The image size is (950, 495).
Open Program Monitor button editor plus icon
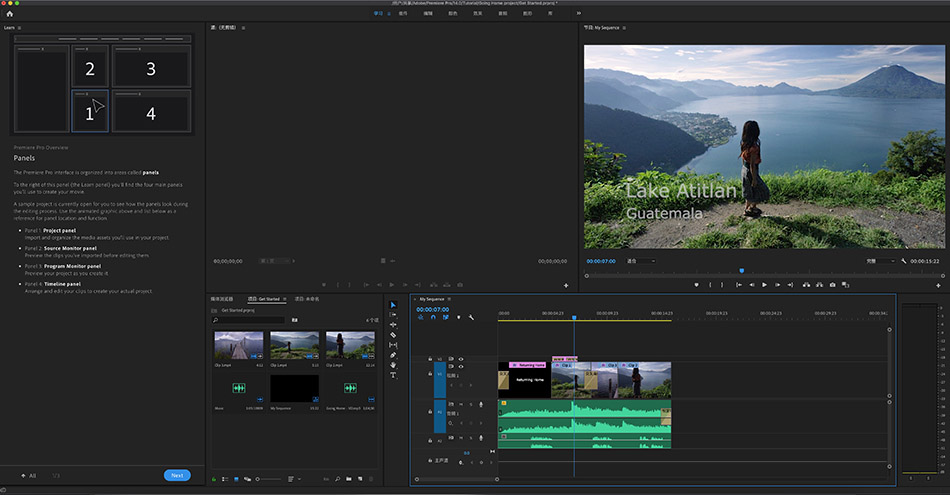click(938, 285)
